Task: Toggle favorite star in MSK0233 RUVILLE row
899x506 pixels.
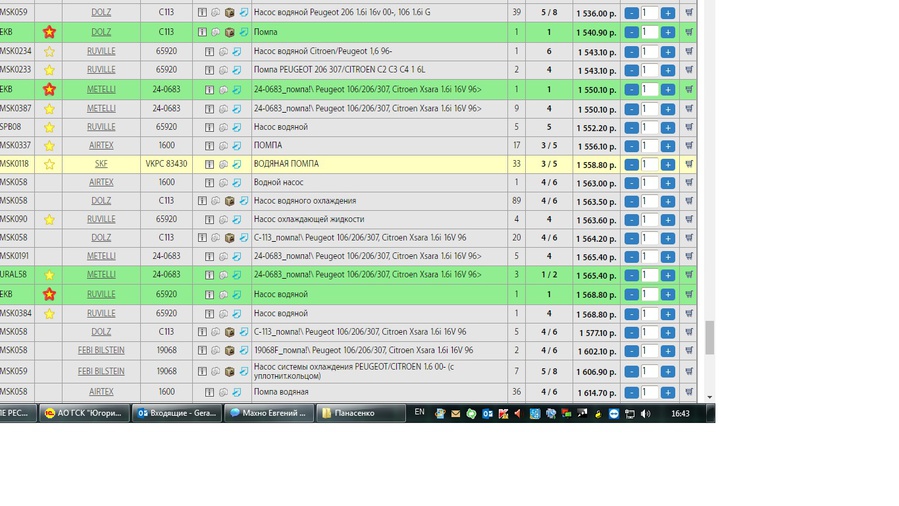Action: tap(49, 70)
